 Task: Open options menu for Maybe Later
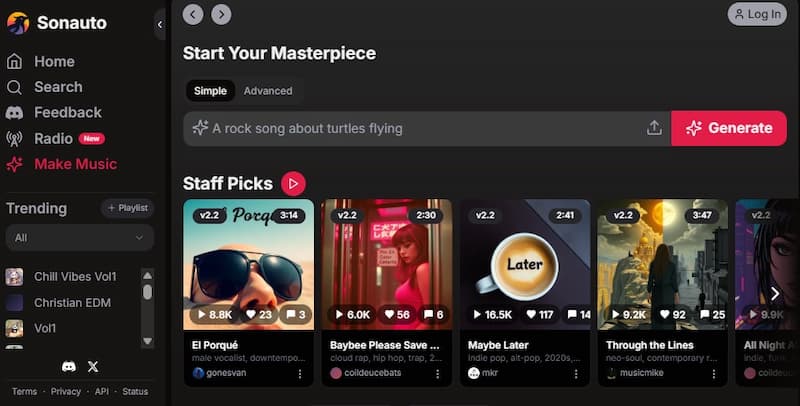(x=575, y=373)
